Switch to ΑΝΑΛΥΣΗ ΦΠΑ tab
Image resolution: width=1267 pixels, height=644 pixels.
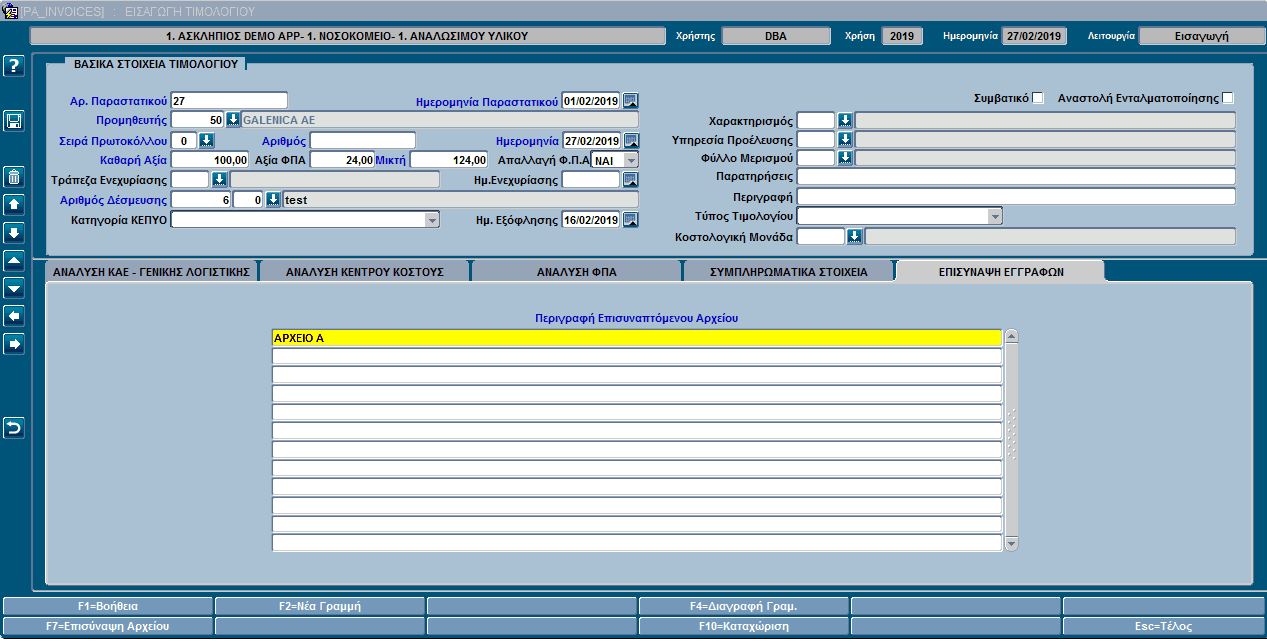pyautogui.click(x=575, y=271)
